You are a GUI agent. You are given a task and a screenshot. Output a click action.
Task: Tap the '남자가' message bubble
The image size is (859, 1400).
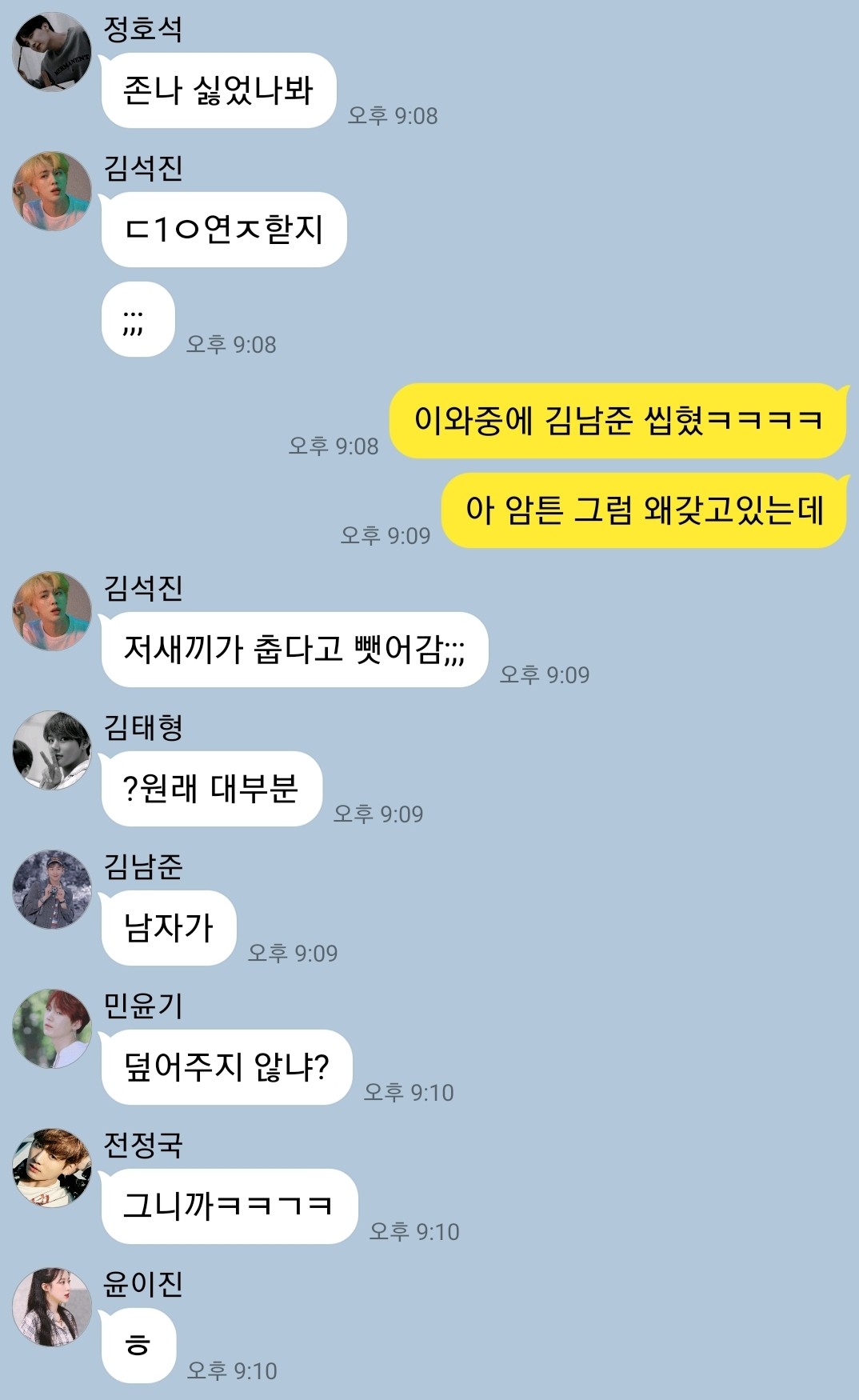click(169, 928)
